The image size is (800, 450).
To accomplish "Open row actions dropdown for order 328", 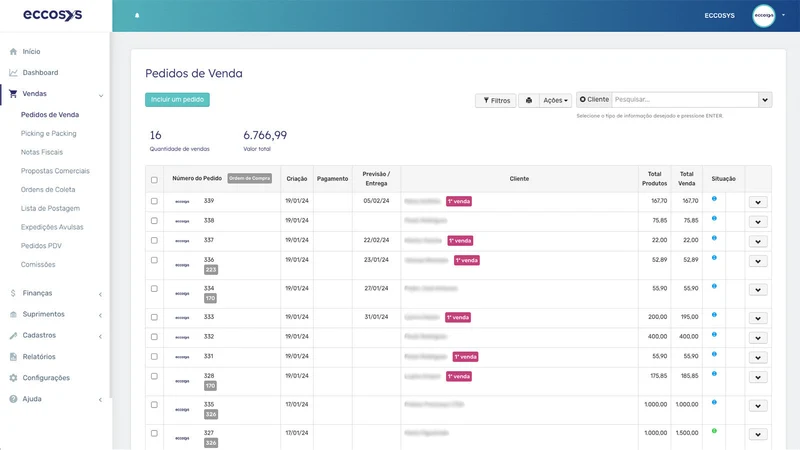I will pos(758,377).
